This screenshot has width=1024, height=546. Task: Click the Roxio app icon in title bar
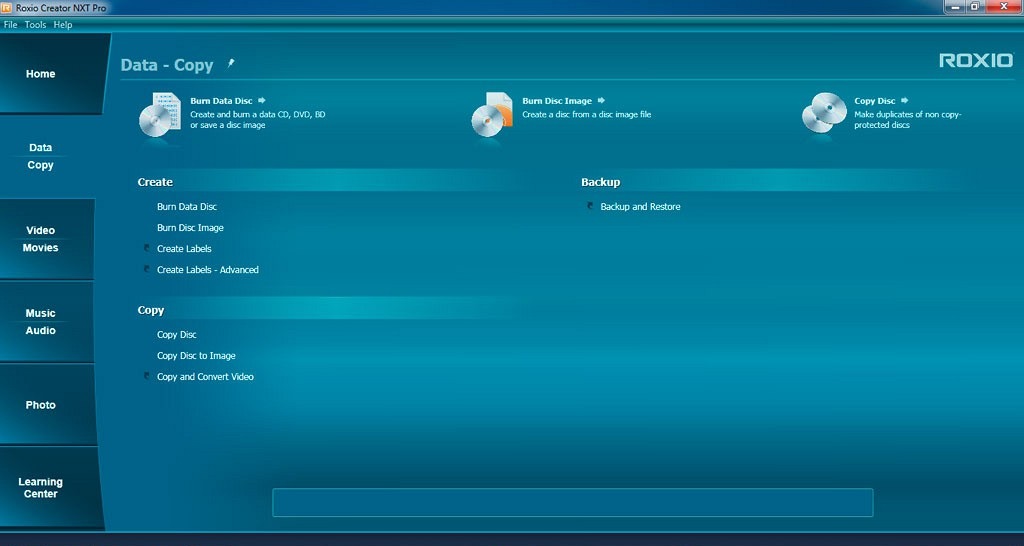pyautogui.click(x=7, y=8)
